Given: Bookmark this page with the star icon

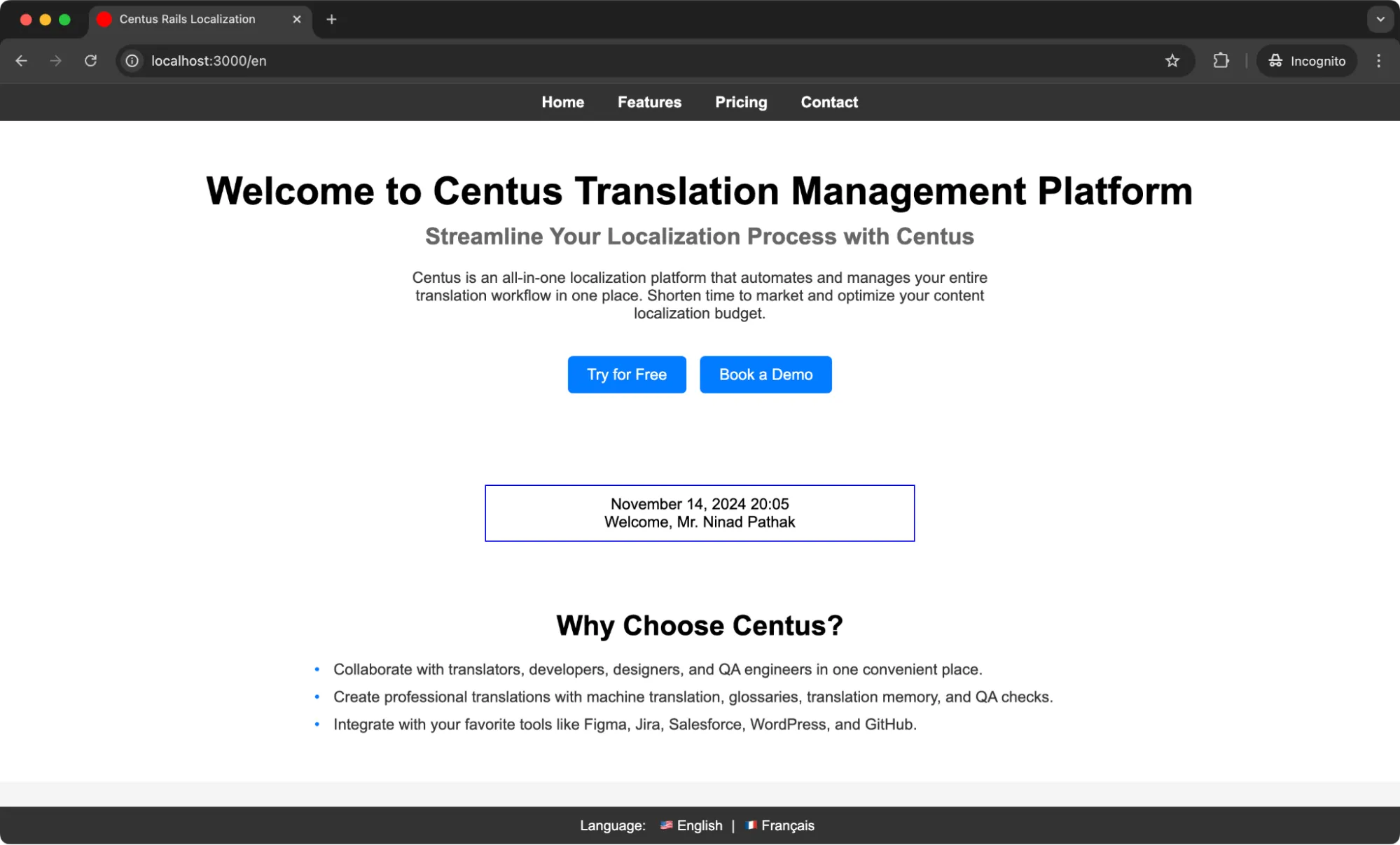Looking at the screenshot, I should (x=1172, y=61).
